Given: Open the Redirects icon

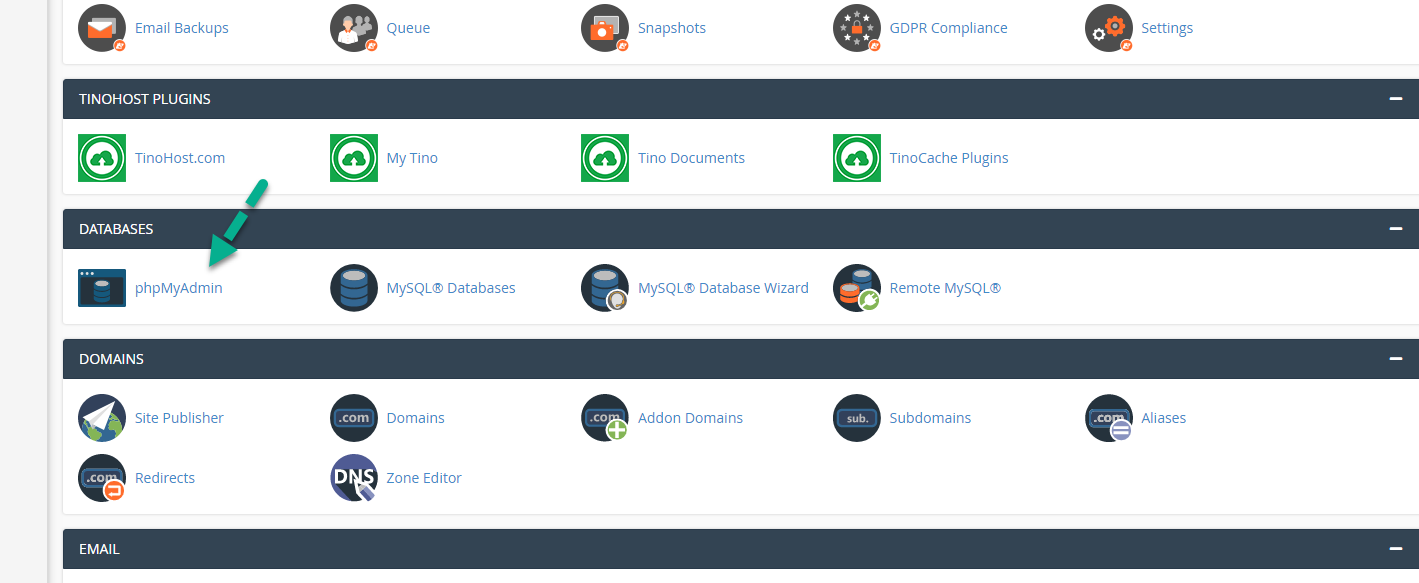Looking at the screenshot, I should tap(102, 478).
